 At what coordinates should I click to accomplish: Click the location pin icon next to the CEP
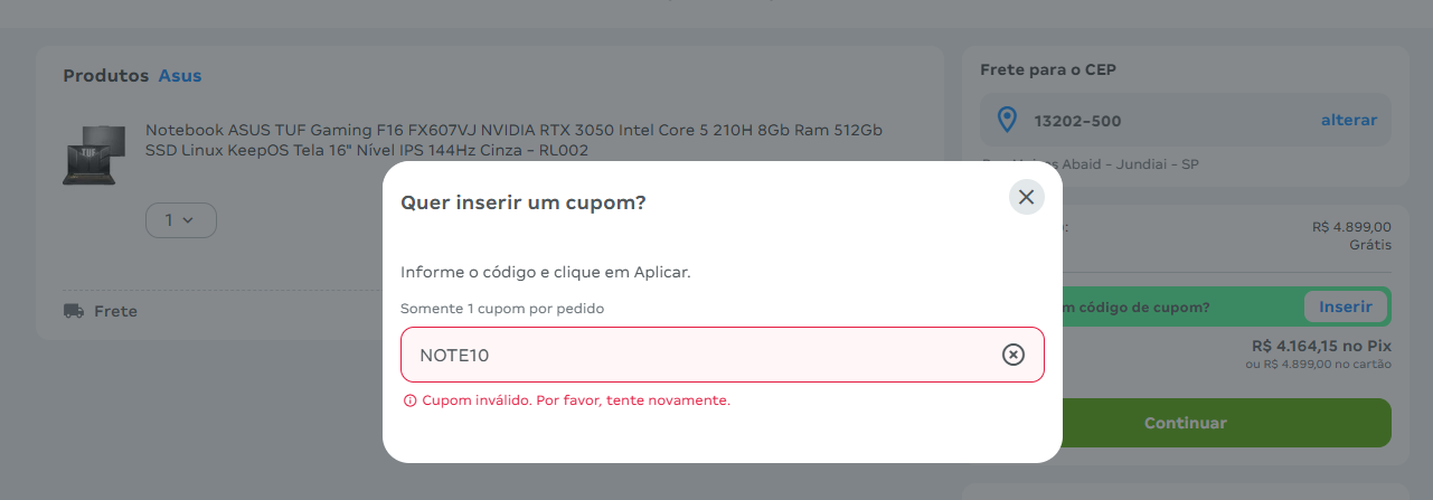(x=1007, y=120)
